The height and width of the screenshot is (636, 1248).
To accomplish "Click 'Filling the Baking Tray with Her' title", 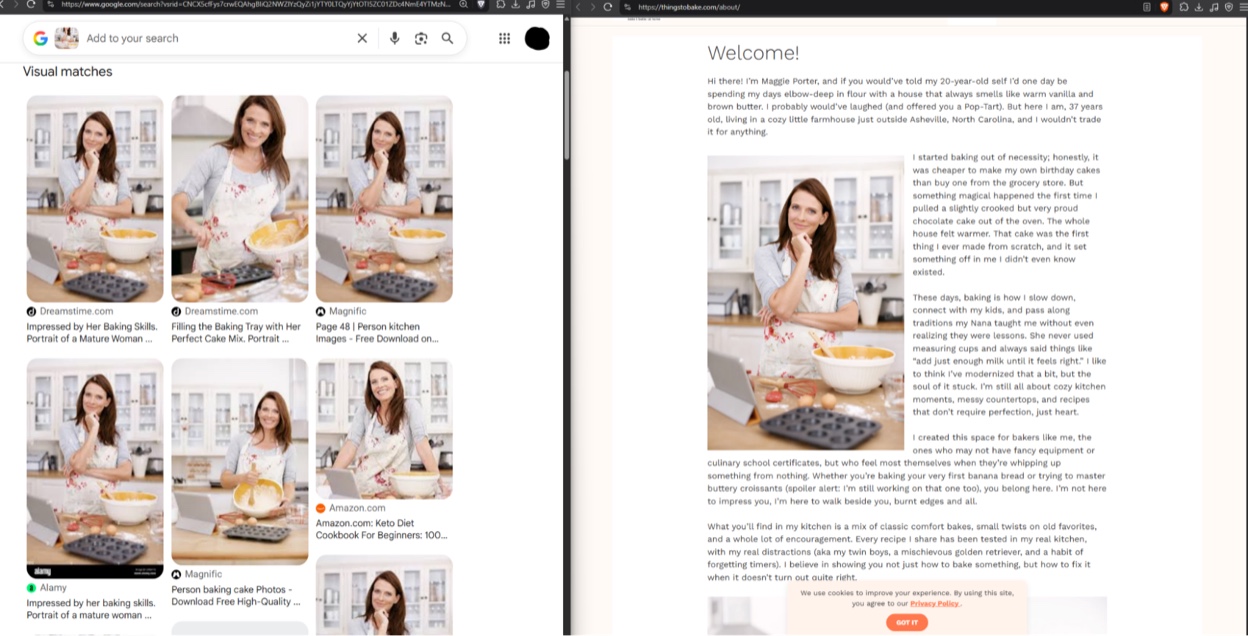I will tap(236, 333).
